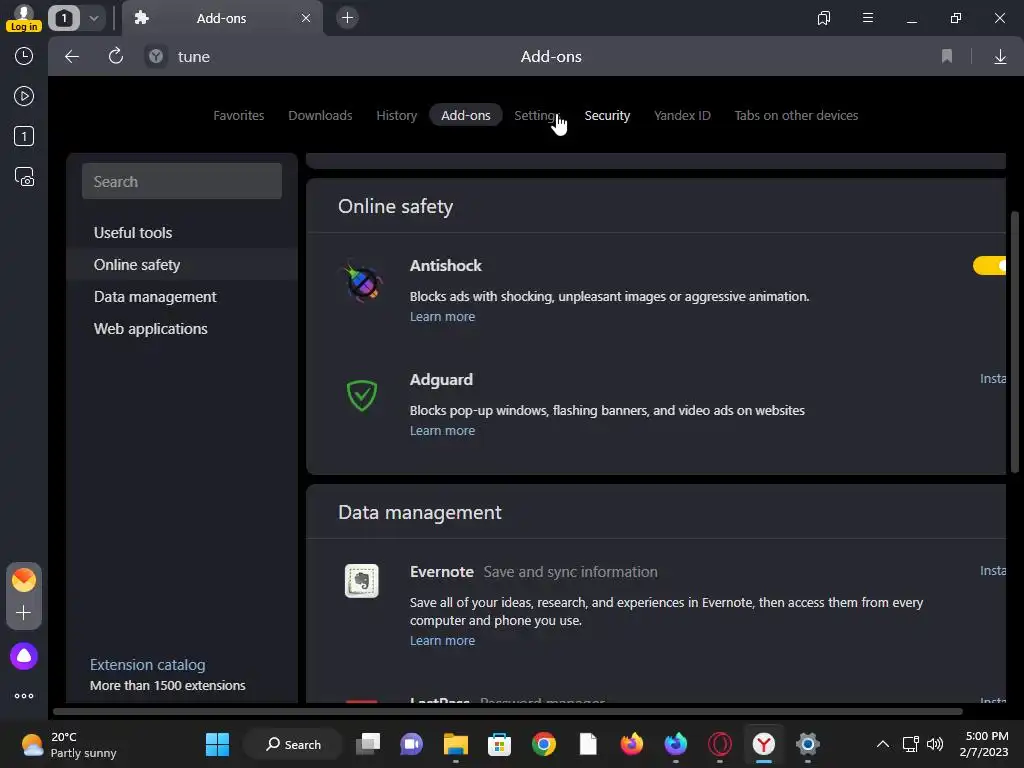The image size is (1024, 768).
Task: Open the video player icon in sidebar
Action: tap(24, 97)
